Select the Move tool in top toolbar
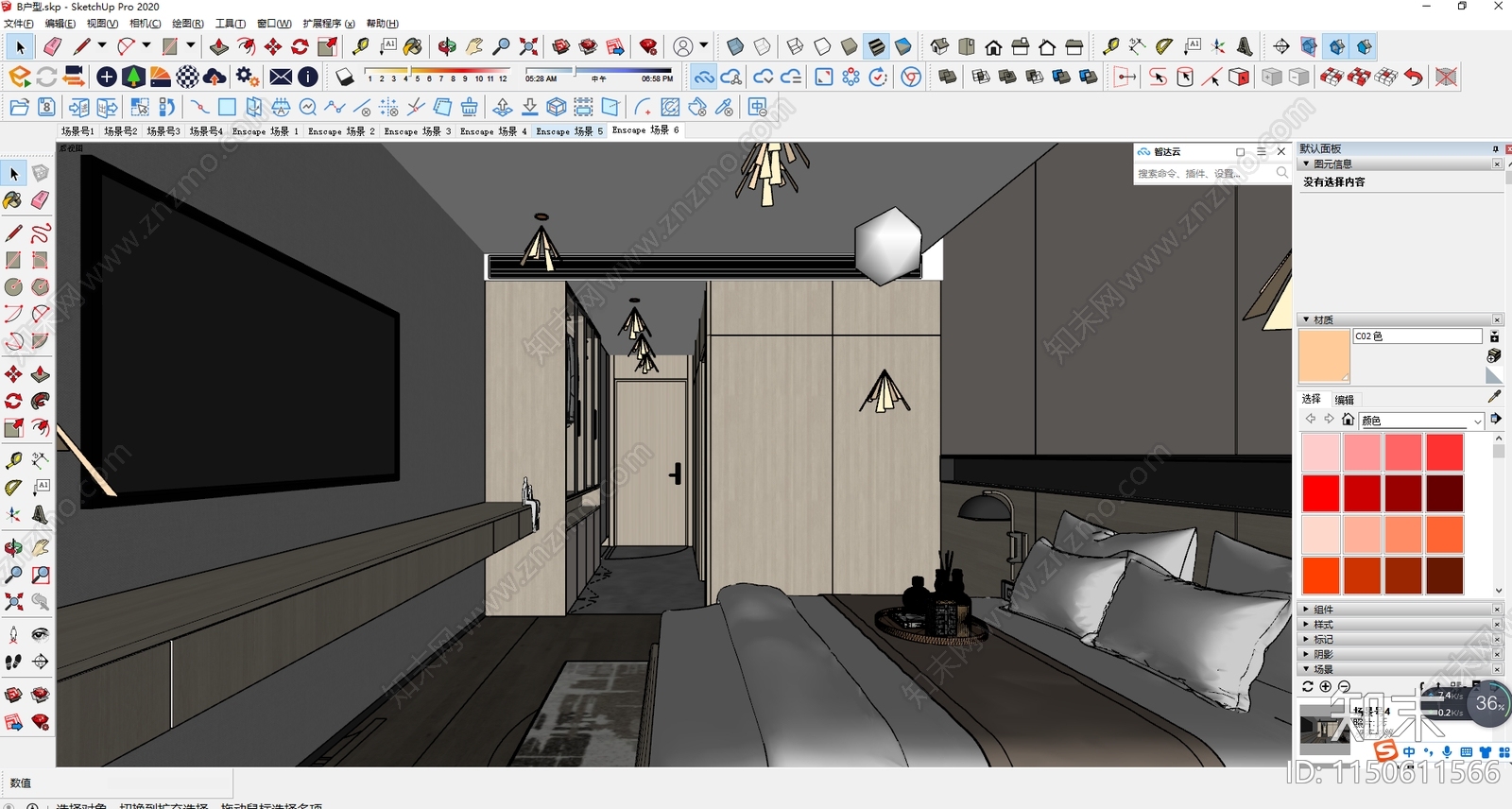 (x=273, y=46)
